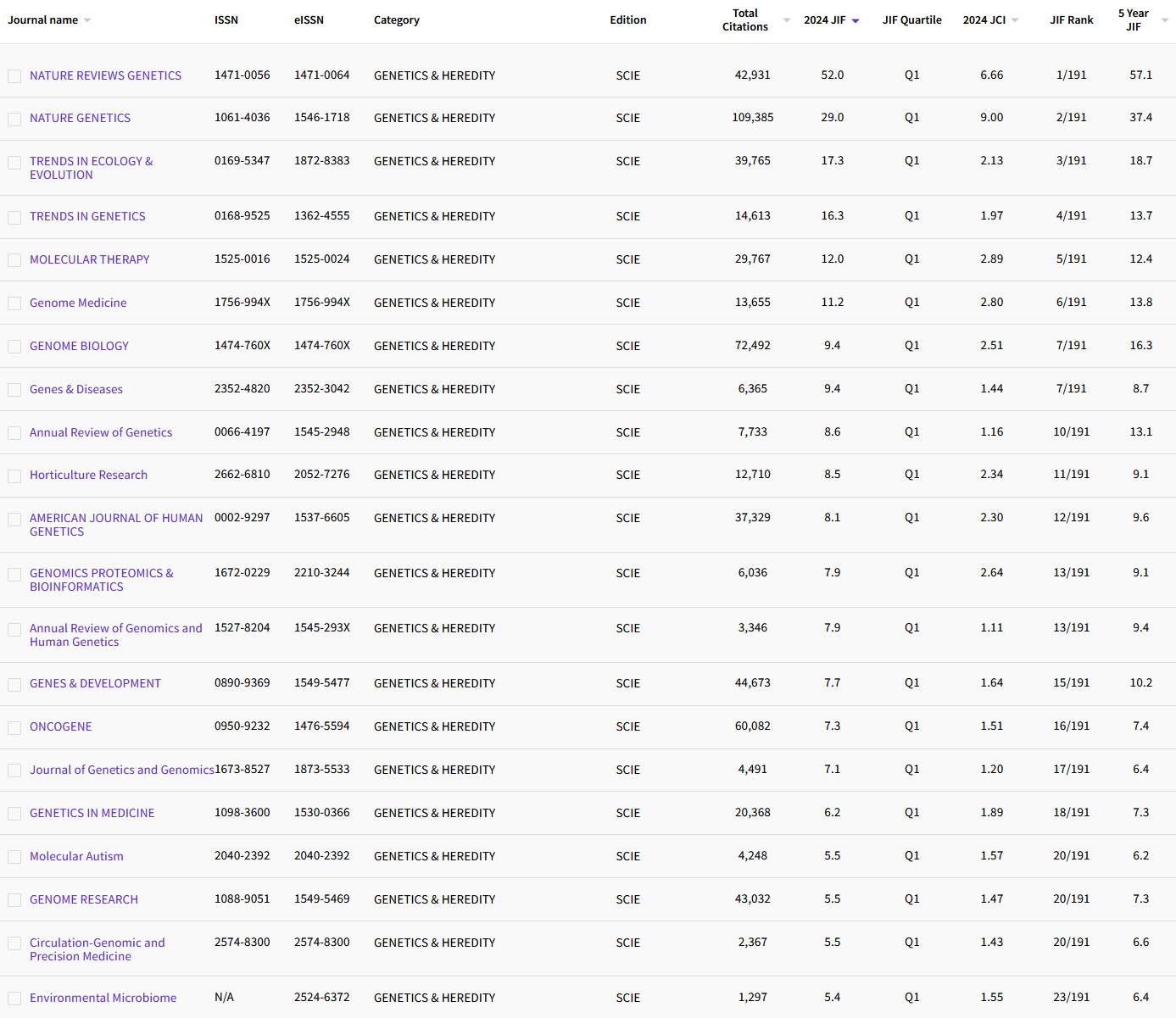Click Total Citations header text
The image size is (1176, 1018).
[x=745, y=20]
